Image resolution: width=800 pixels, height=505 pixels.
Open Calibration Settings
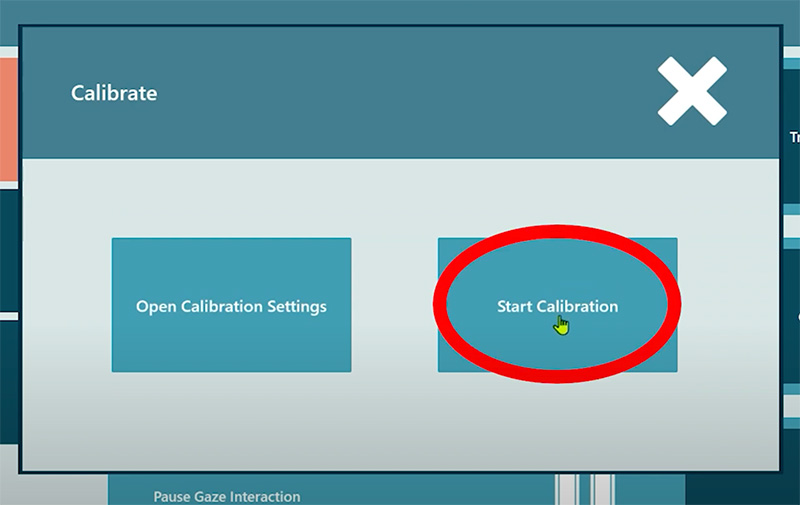coord(231,305)
